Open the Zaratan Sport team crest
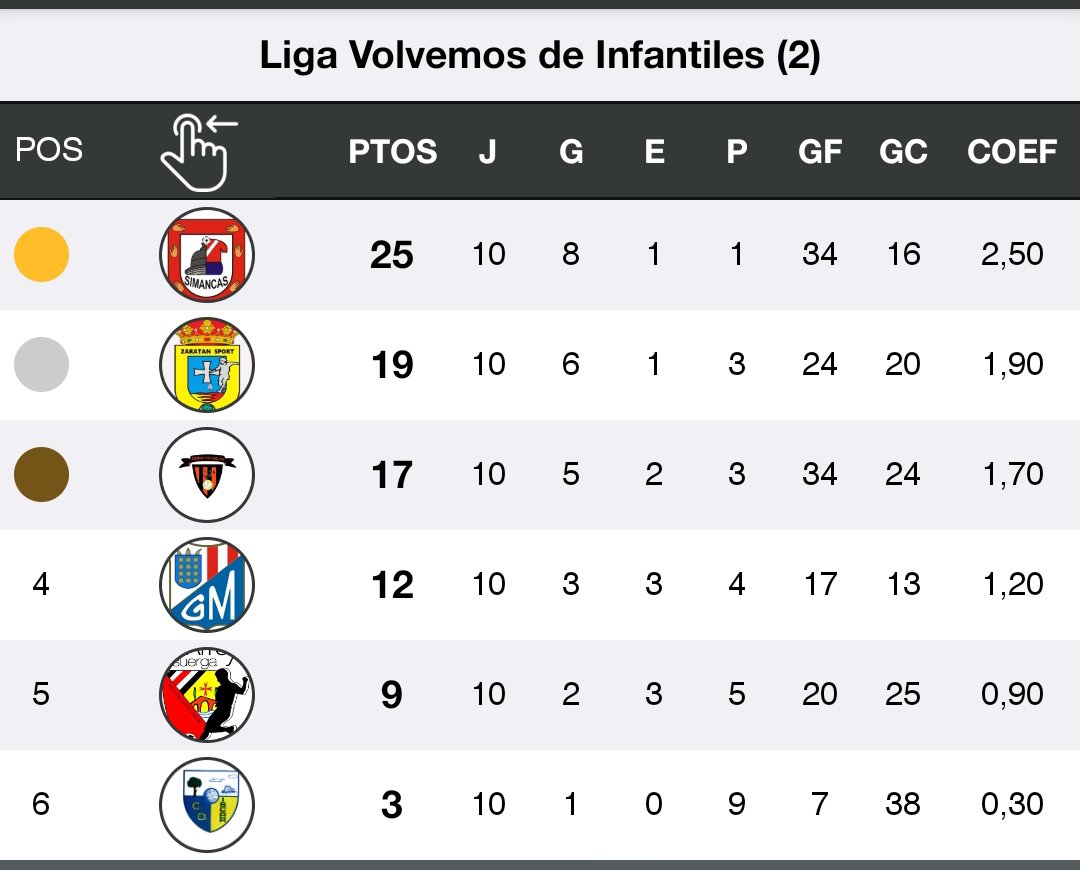 [207, 365]
